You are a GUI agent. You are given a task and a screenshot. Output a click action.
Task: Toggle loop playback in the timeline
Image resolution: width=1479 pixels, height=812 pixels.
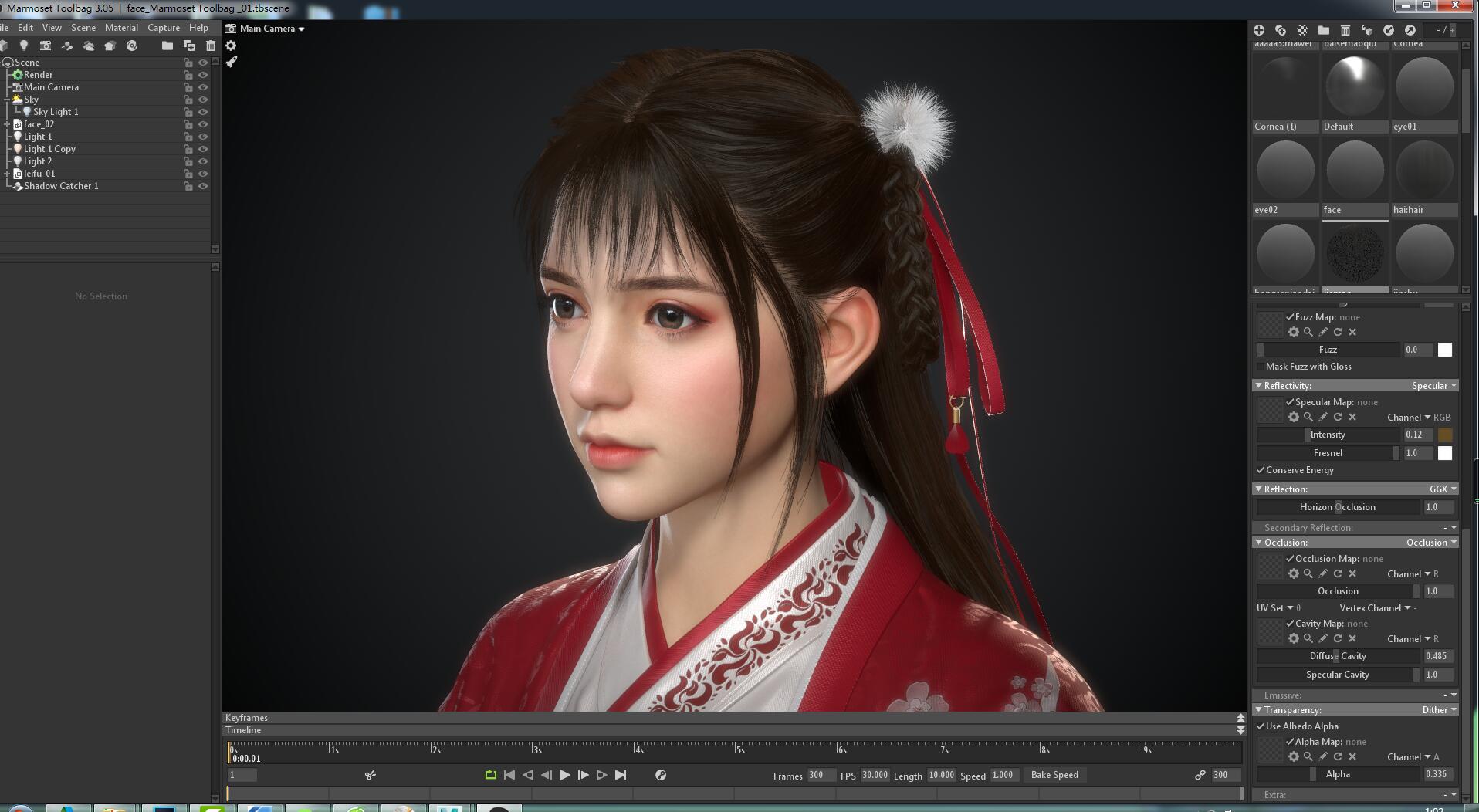point(490,775)
